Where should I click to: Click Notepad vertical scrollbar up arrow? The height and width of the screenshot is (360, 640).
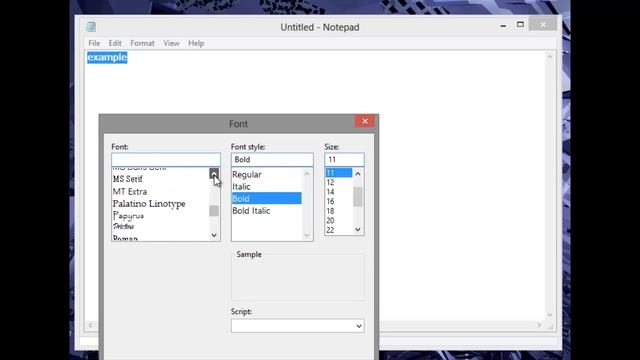[549, 57]
